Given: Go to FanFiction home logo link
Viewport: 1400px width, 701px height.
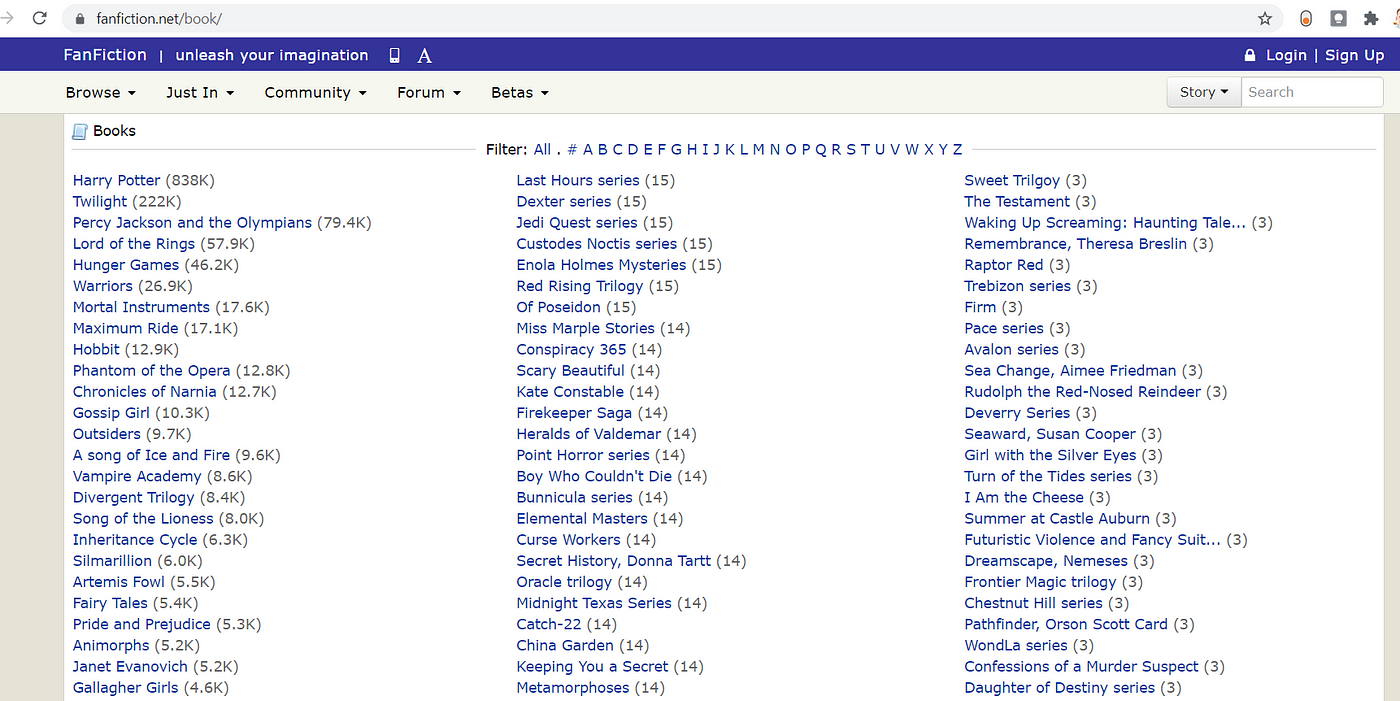Looking at the screenshot, I should [105, 55].
